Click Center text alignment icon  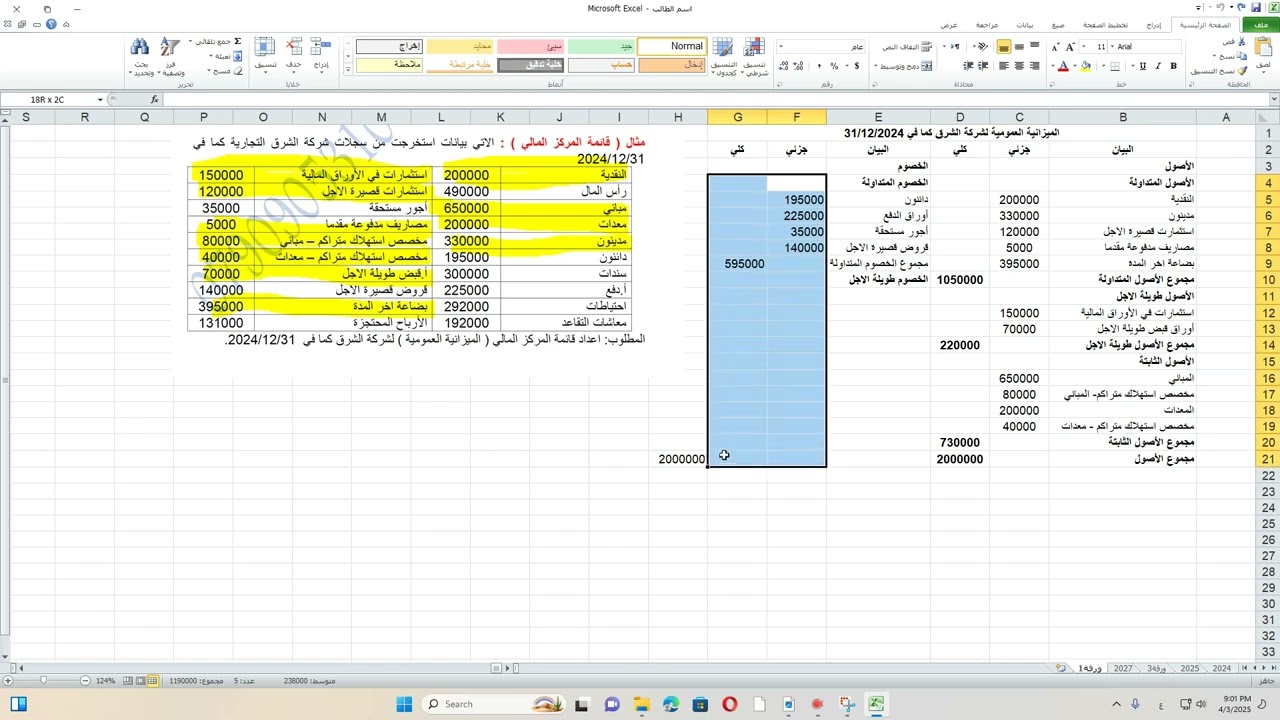tap(1019, 66)
